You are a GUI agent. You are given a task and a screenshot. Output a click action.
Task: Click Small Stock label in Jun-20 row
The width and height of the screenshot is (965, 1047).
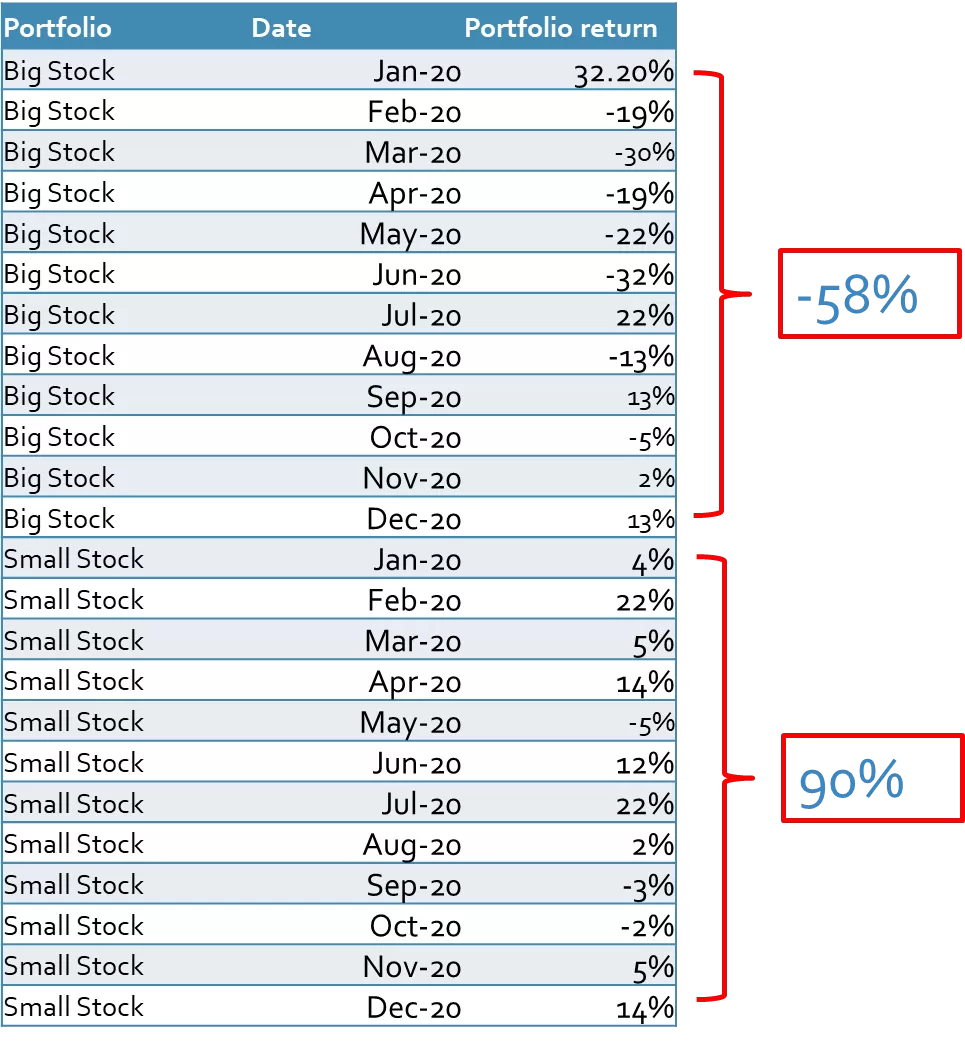tap(73, 763)
